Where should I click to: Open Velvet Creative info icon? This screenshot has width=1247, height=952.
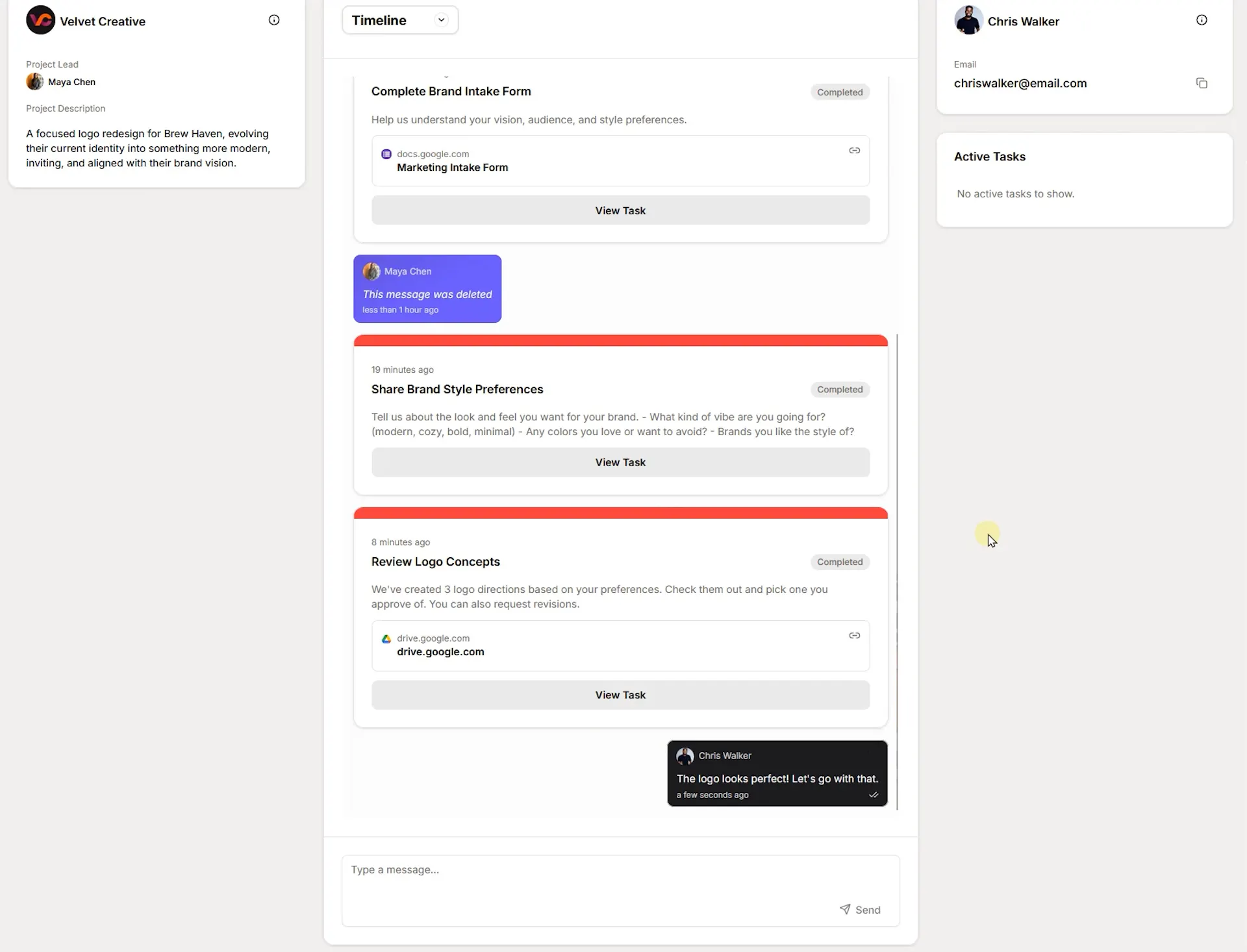[274, 20]
